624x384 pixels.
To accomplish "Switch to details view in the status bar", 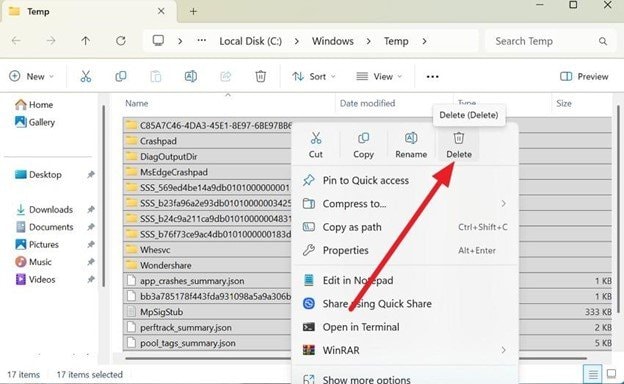I will (593, 374).
